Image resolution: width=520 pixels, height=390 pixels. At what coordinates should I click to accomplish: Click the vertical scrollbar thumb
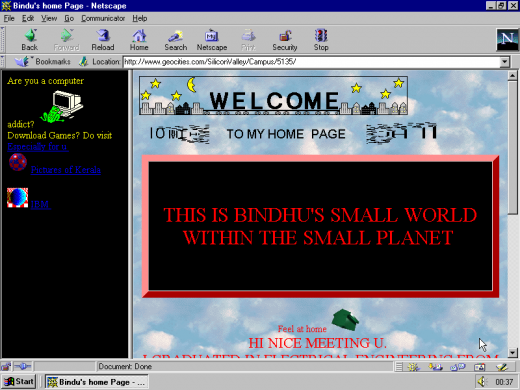512,148
